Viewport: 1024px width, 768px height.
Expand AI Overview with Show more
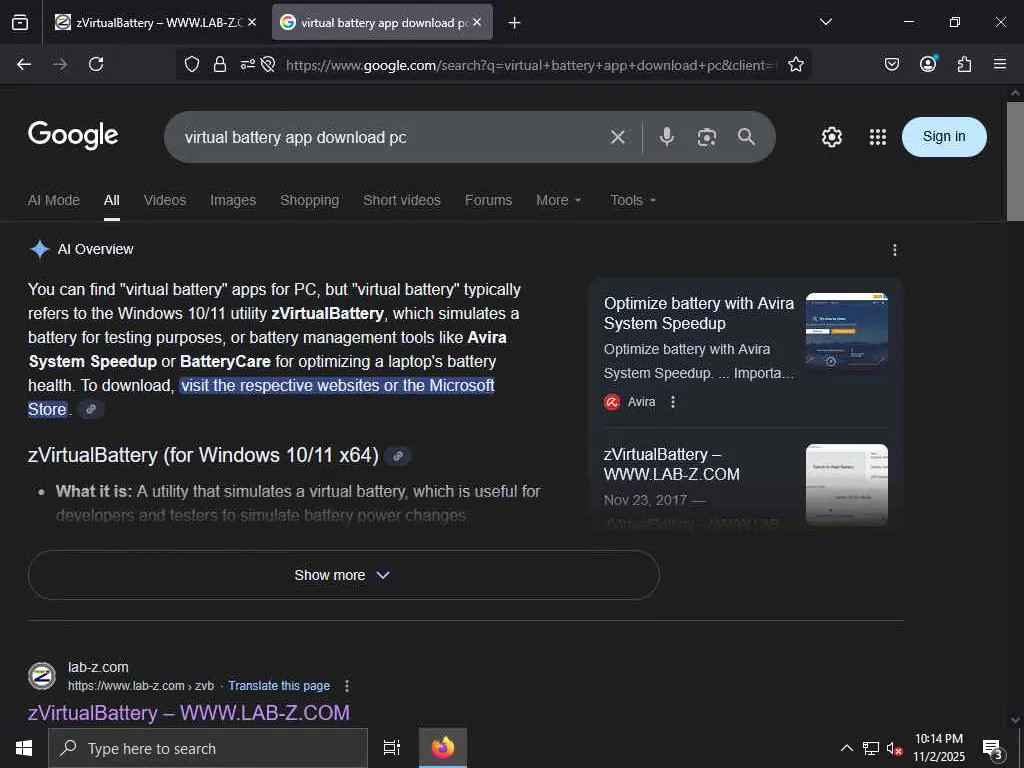pyautogui.click(x=344, y=575)
